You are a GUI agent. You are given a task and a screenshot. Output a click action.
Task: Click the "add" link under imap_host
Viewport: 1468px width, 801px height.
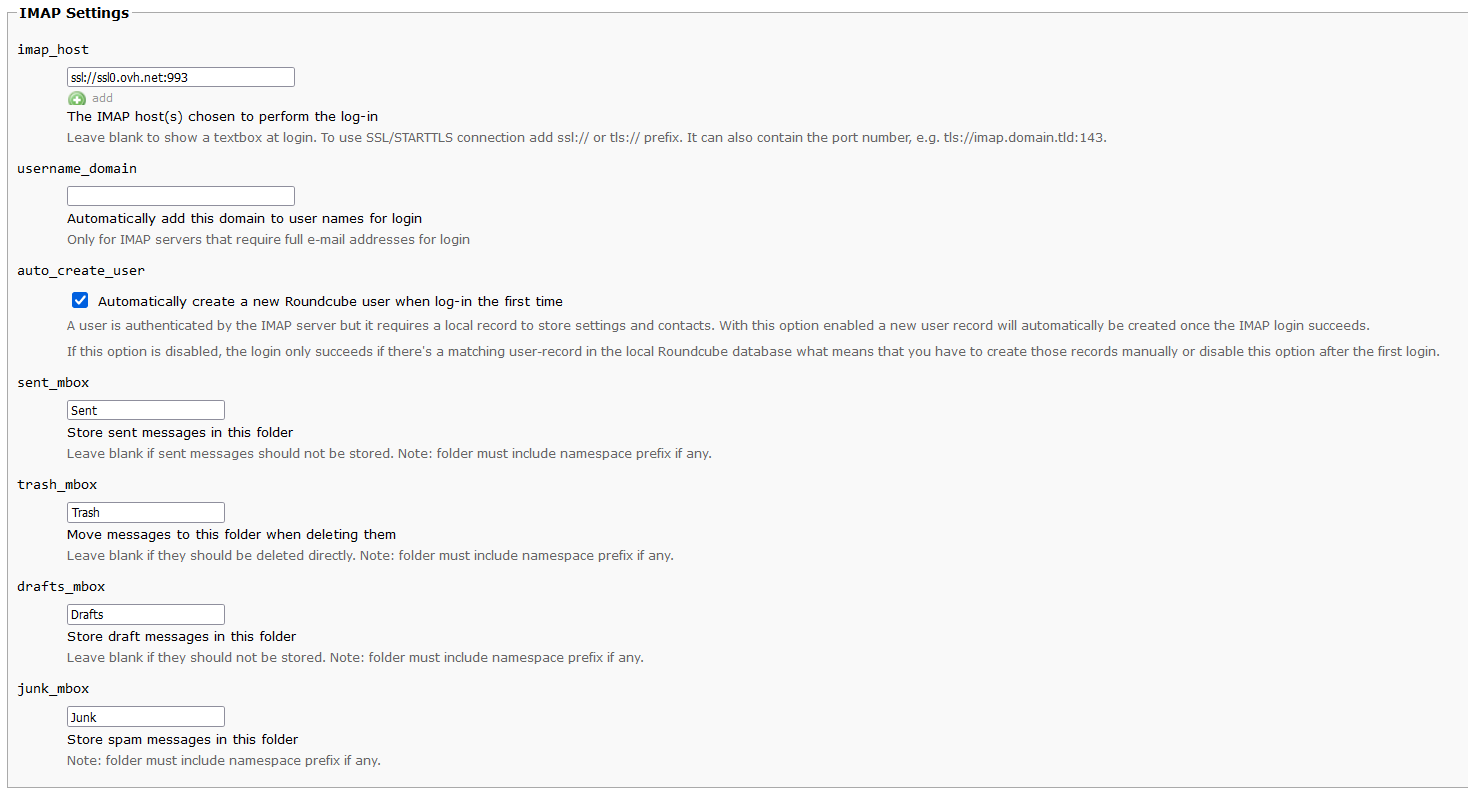(102, 98)
